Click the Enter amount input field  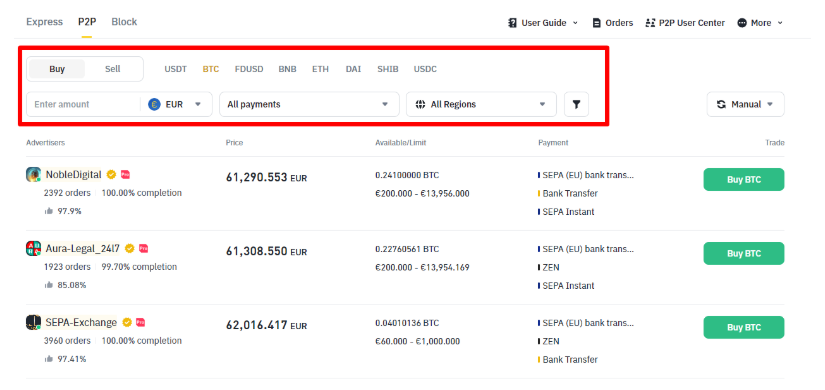83,104
